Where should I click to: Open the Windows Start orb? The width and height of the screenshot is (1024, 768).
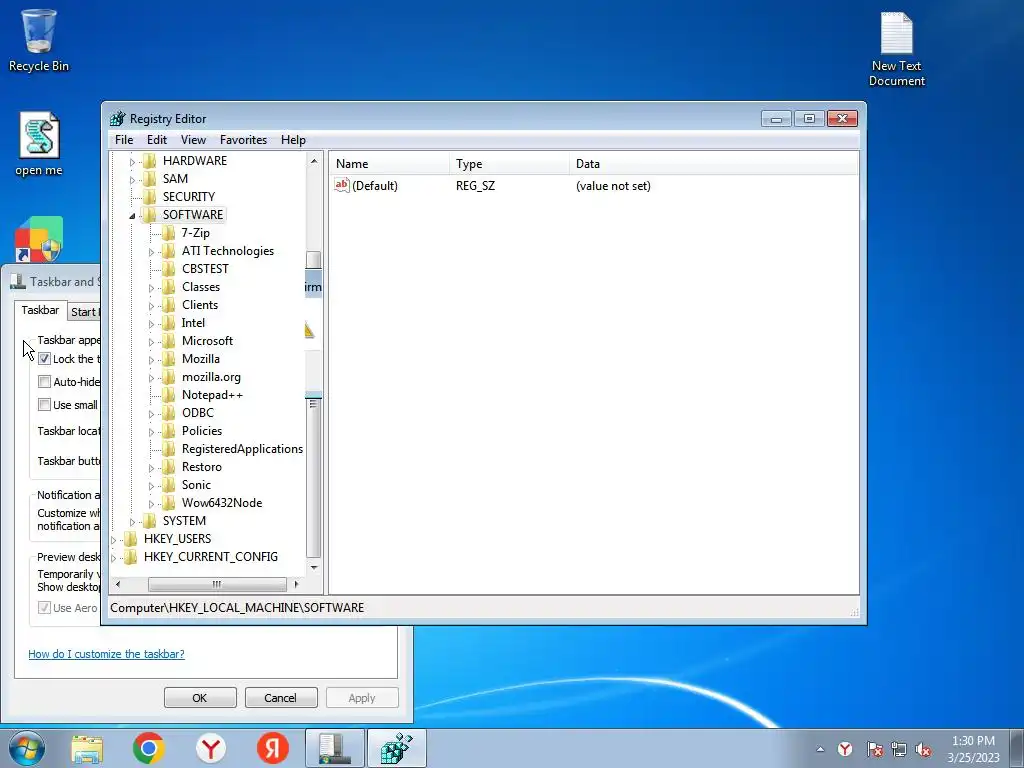point(27,748)
